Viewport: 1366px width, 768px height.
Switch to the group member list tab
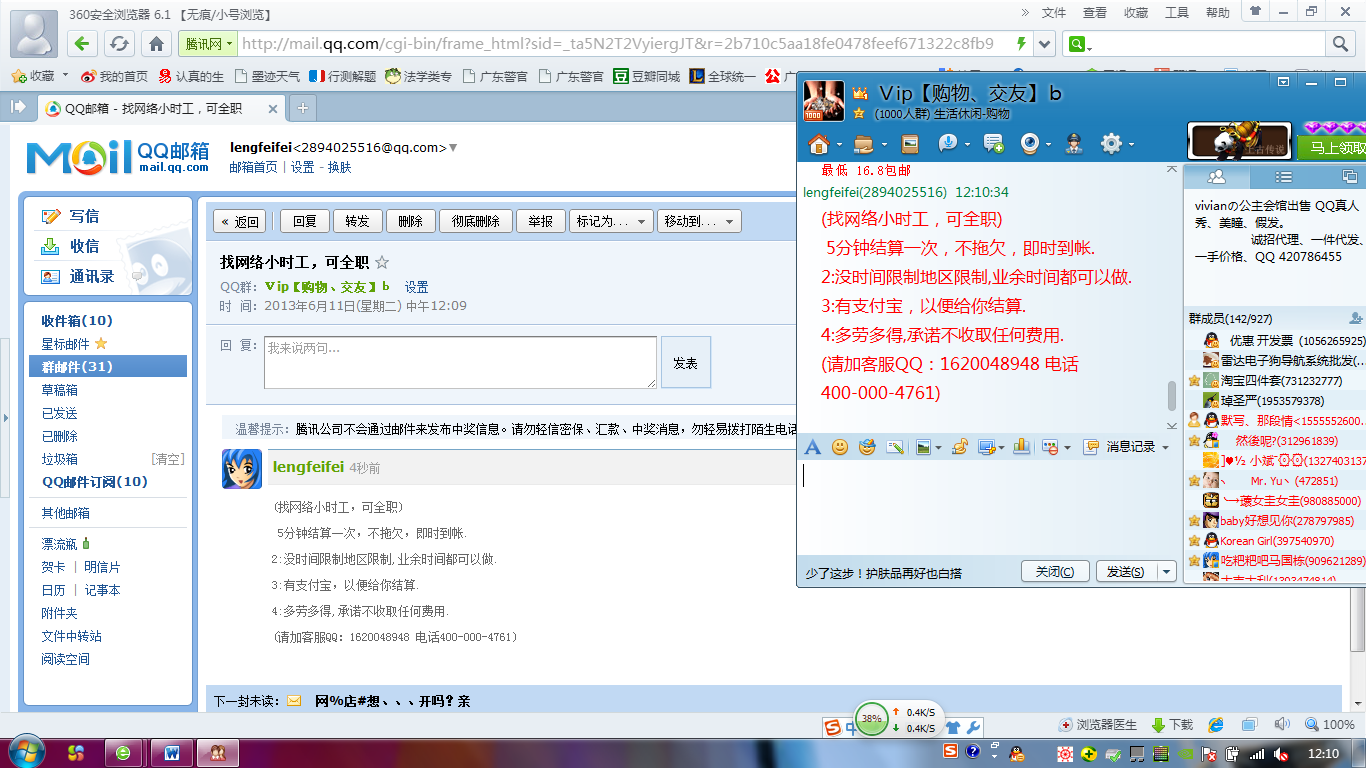(1217, 177)
